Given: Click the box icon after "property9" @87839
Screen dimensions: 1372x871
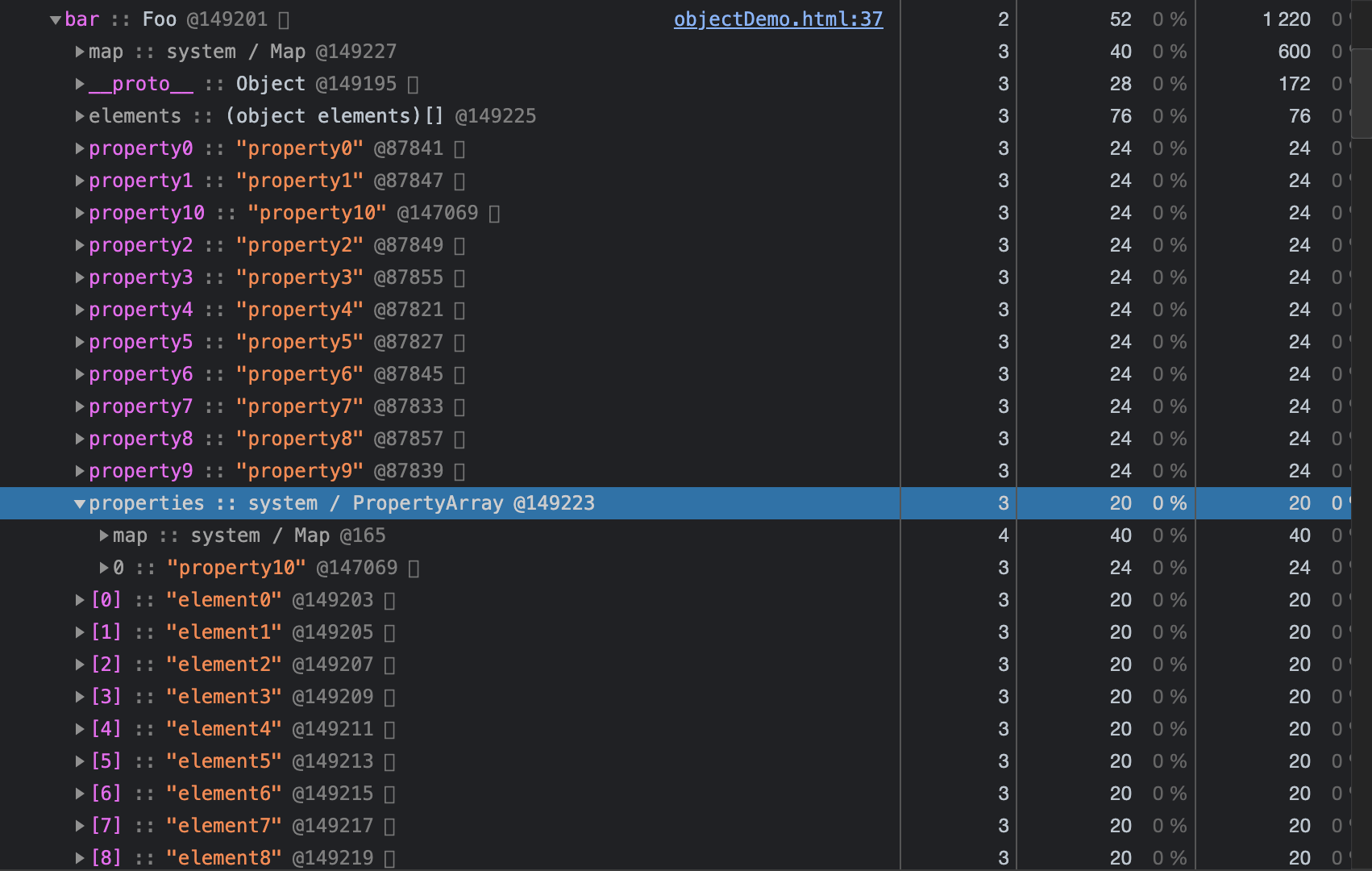Looking at the screenshot, I should [x=459, y=471].
